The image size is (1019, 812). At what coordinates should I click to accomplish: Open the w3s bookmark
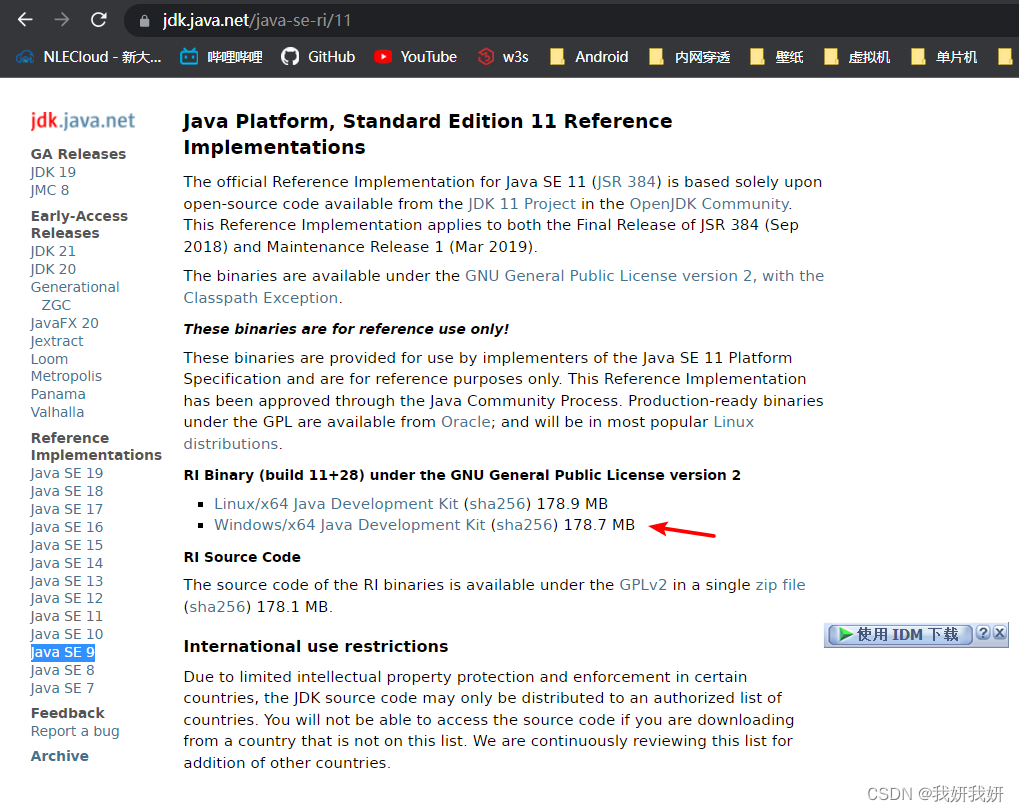point(503,57)
